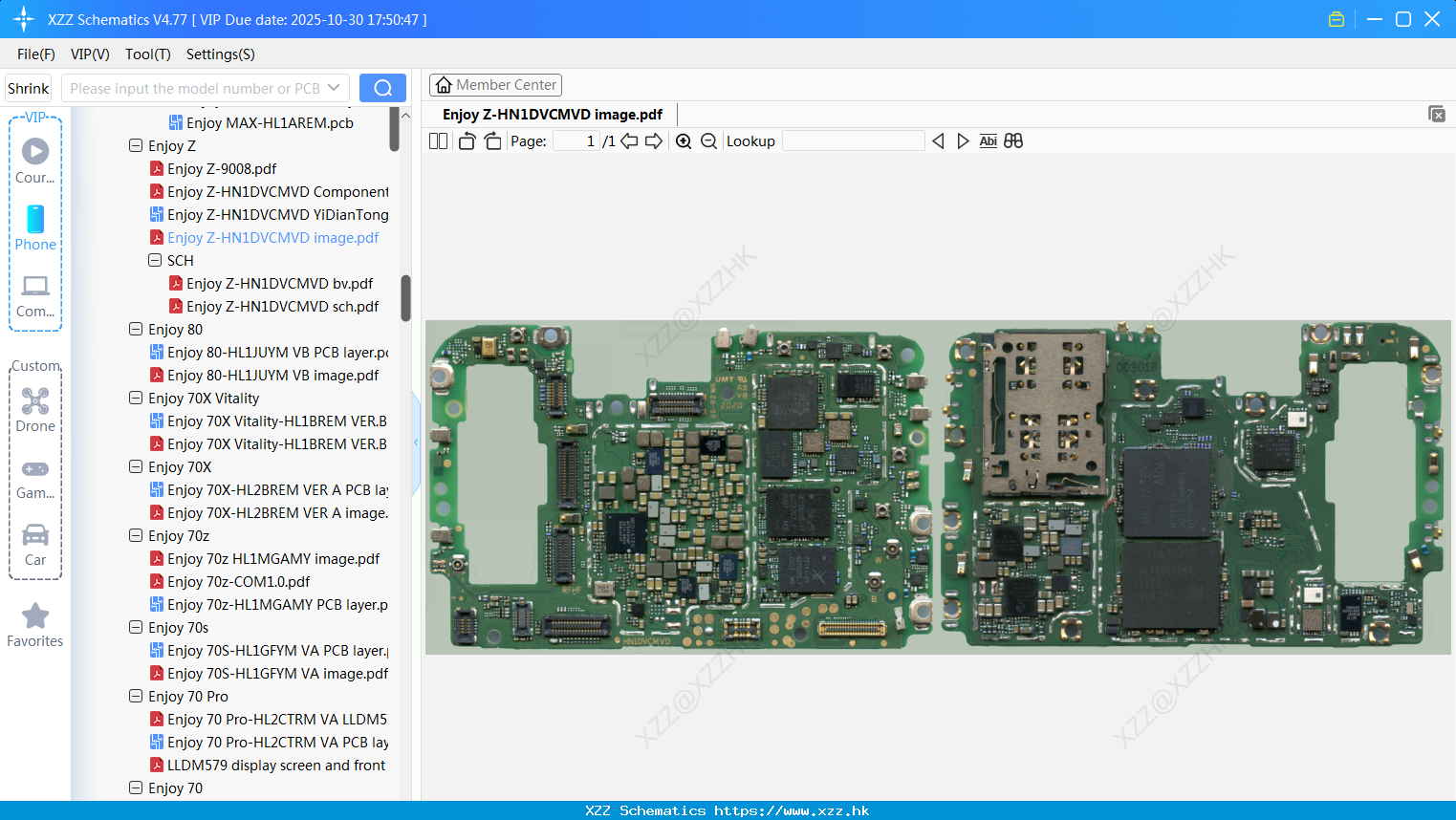The width and height of the screenshot is (1456, 820).
Task: Find next lookup match triangle
Action: coord(963,141)
